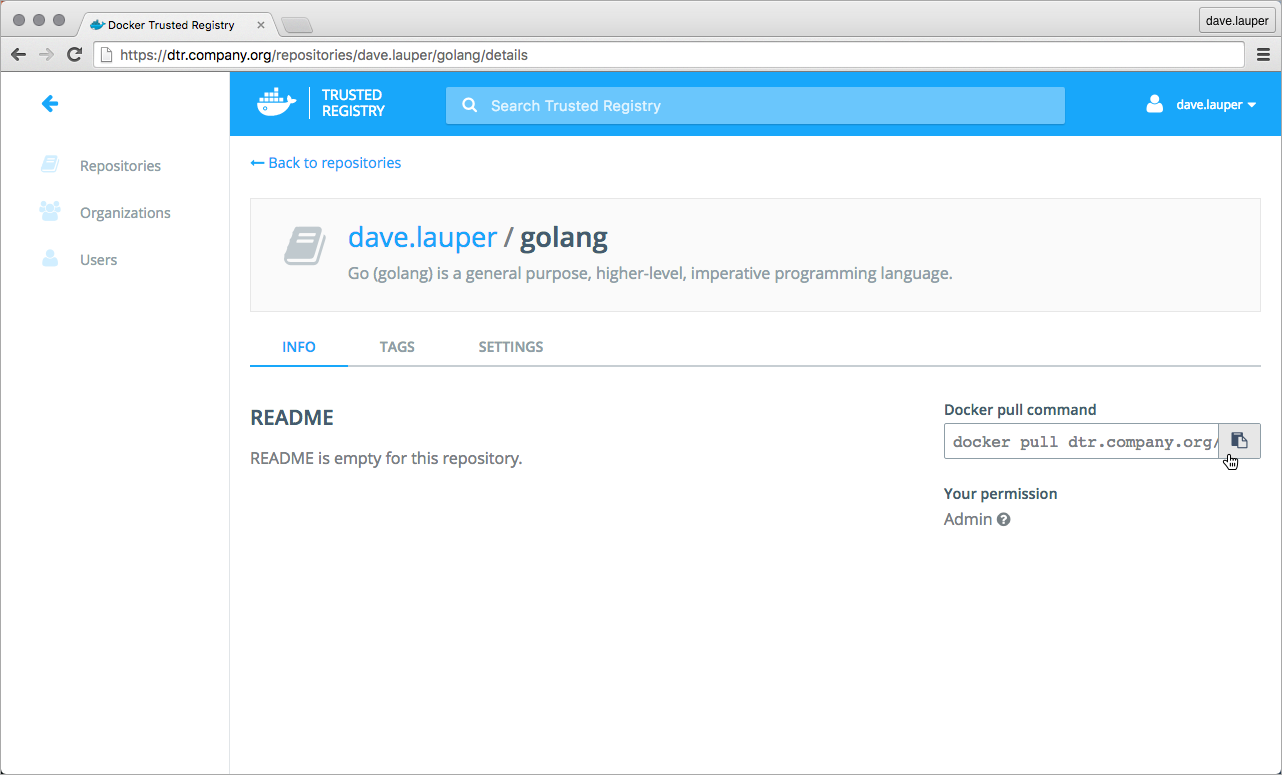Click the Users person icon in sidebar

[x=50, y=259]
